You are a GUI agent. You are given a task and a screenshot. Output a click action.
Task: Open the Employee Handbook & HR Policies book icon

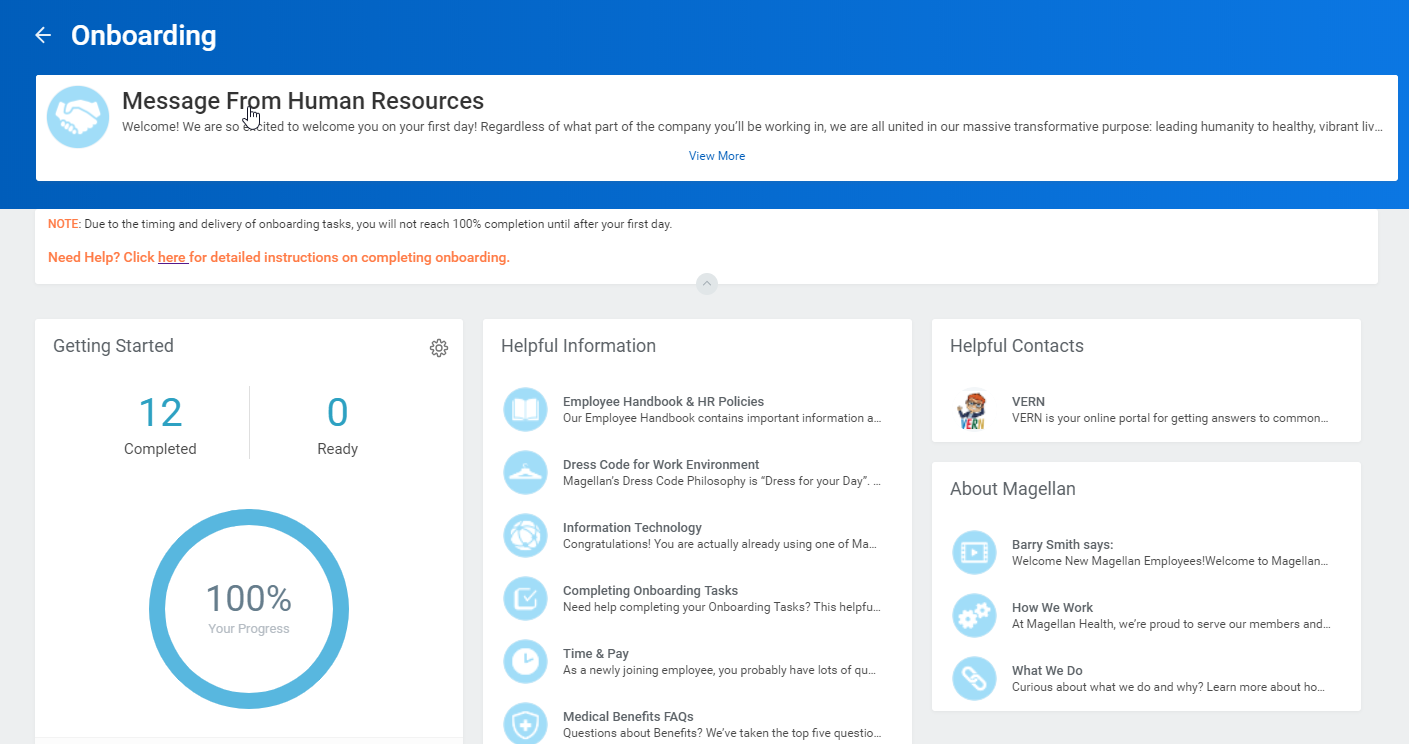[x=525, y=409]
